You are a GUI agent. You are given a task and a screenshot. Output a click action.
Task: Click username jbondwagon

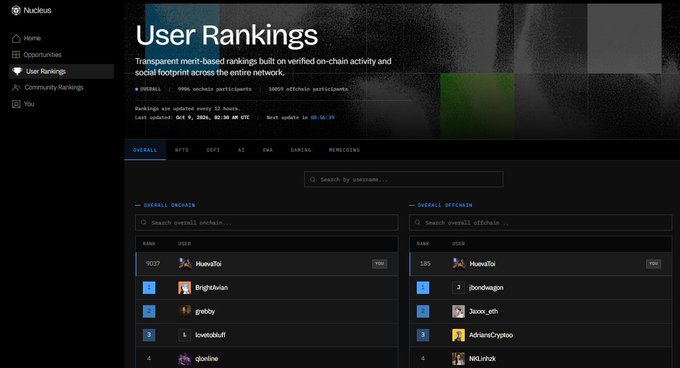[x=486, y=287]
